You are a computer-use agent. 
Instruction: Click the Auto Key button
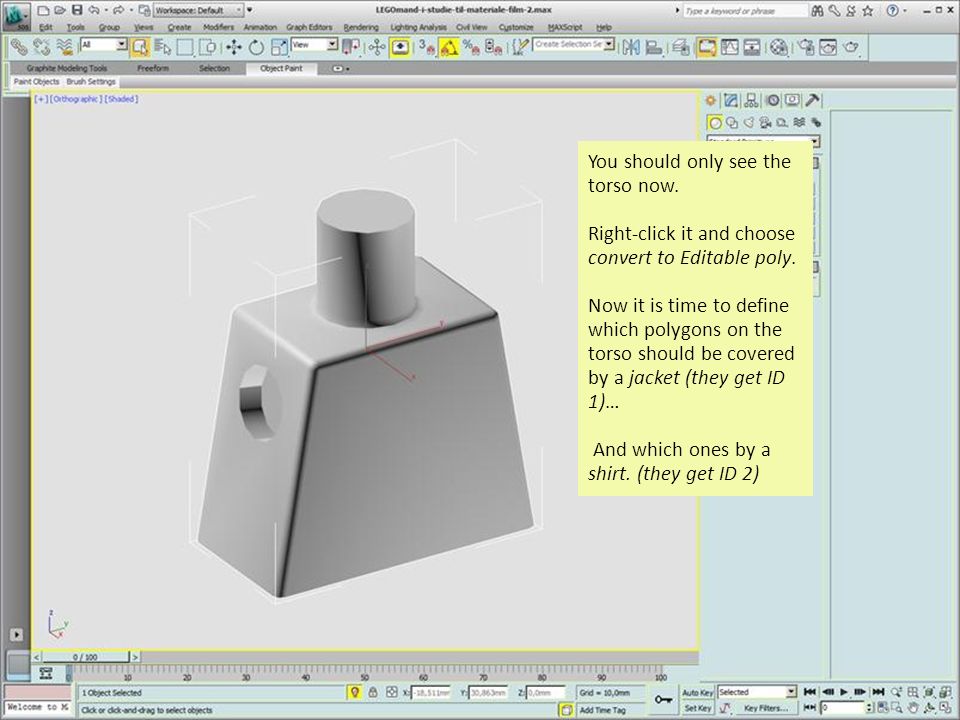point(698,692)
